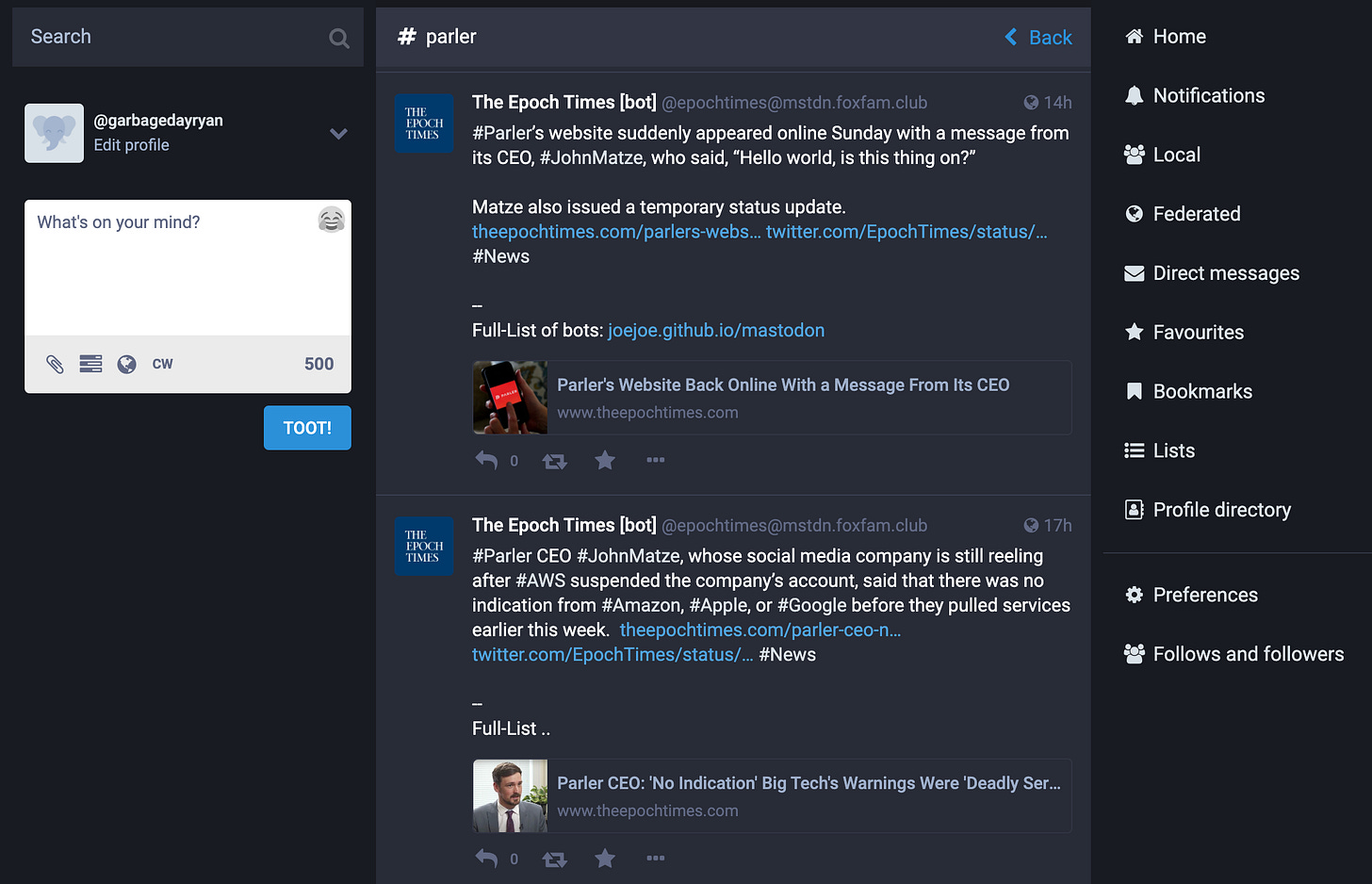This screenshot has width=1372, height=884.
Task: Open Favourites
Action: pos(1184,332)
